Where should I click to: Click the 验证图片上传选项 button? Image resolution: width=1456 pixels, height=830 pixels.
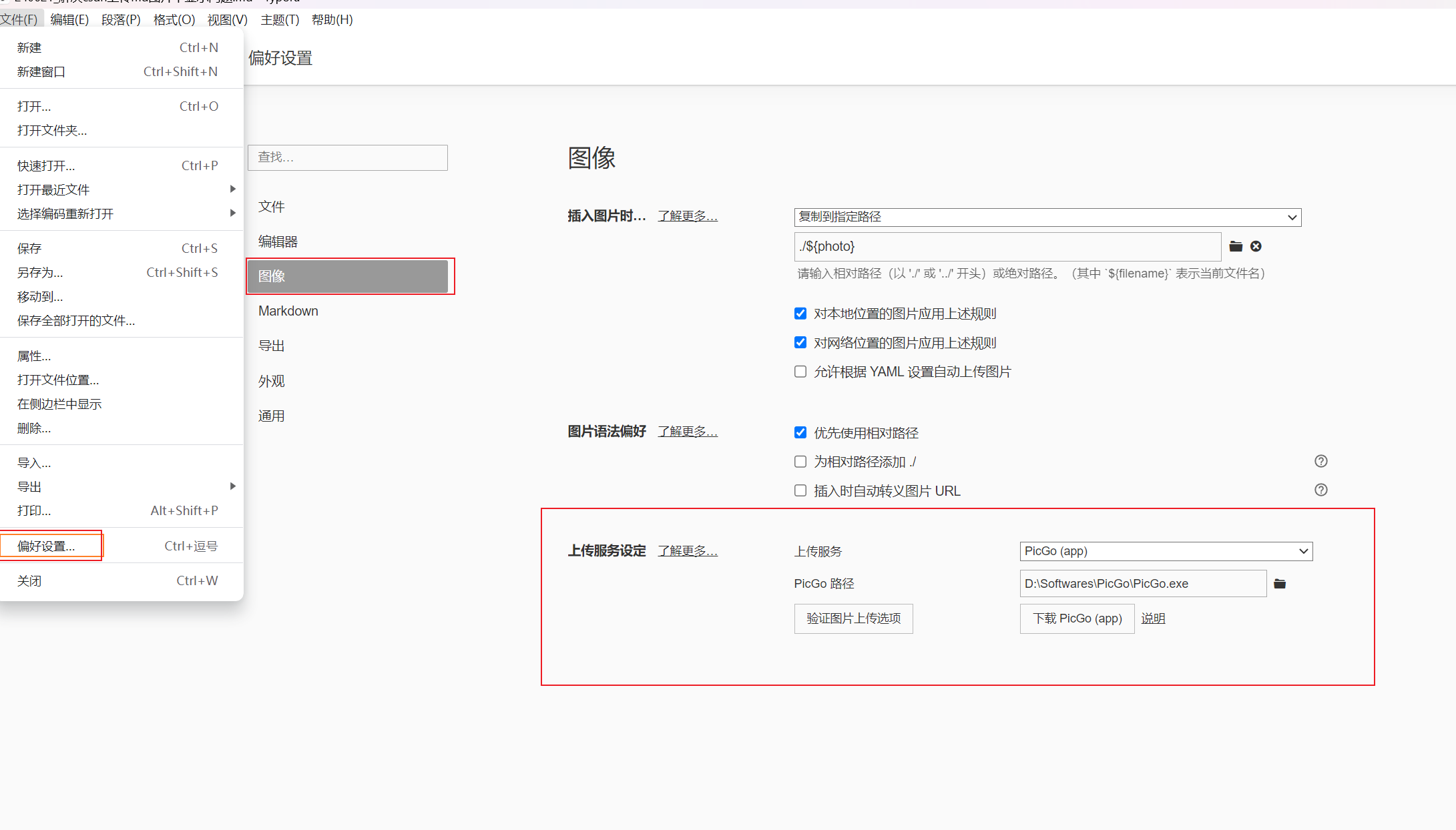[853, 618]
